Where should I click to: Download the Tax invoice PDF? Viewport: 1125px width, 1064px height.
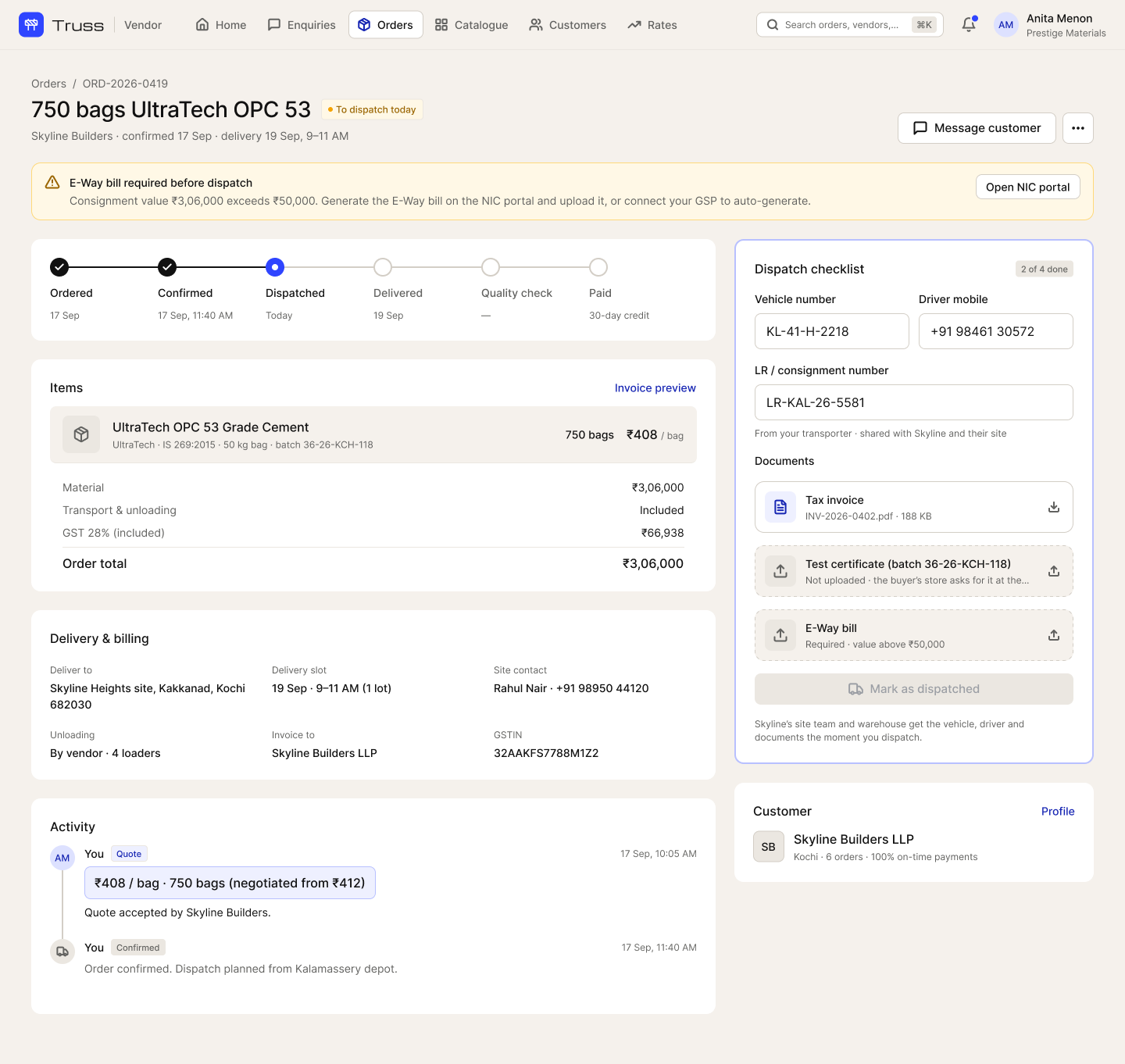(1054, 507)
